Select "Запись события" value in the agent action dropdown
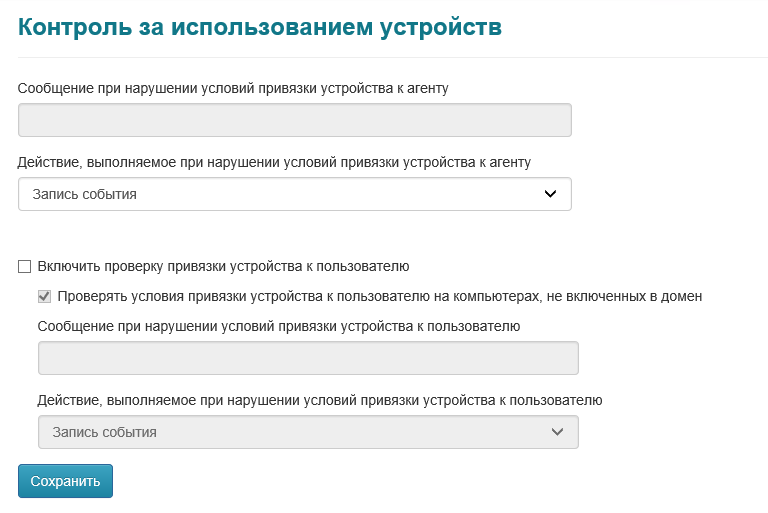Viewport: 768px width, 513px height. coord(85,194)
